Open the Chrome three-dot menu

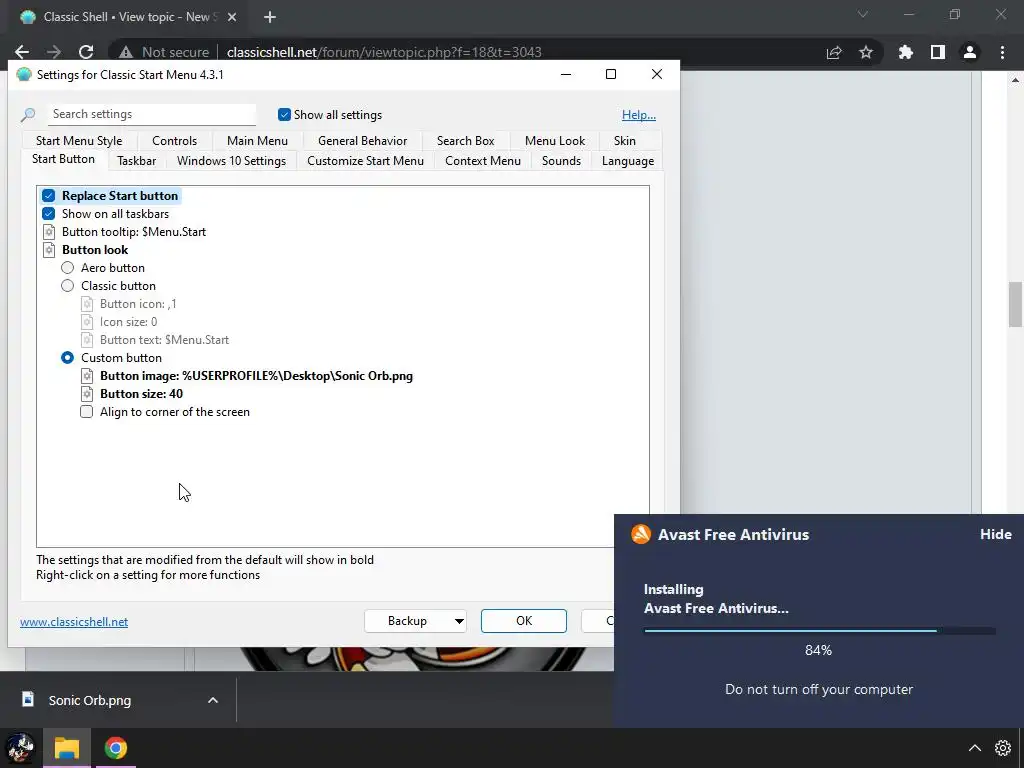pos(1002,52)
